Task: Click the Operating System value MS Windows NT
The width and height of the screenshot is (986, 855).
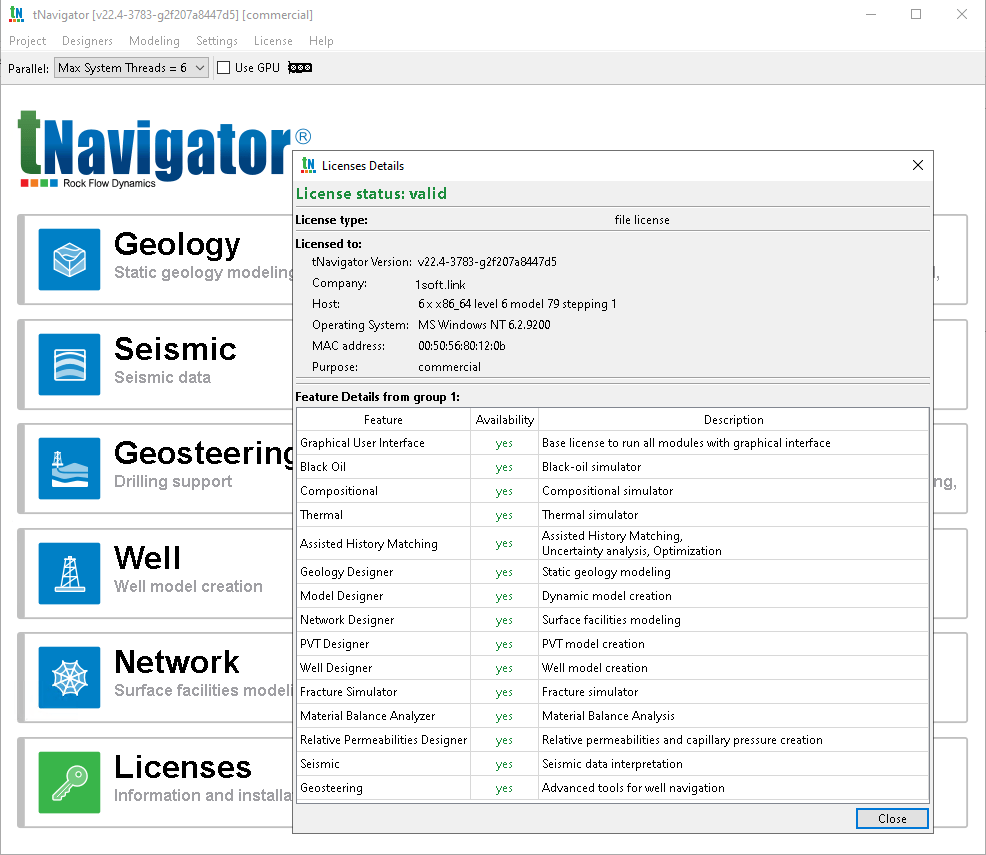Action: coord(484,325)
